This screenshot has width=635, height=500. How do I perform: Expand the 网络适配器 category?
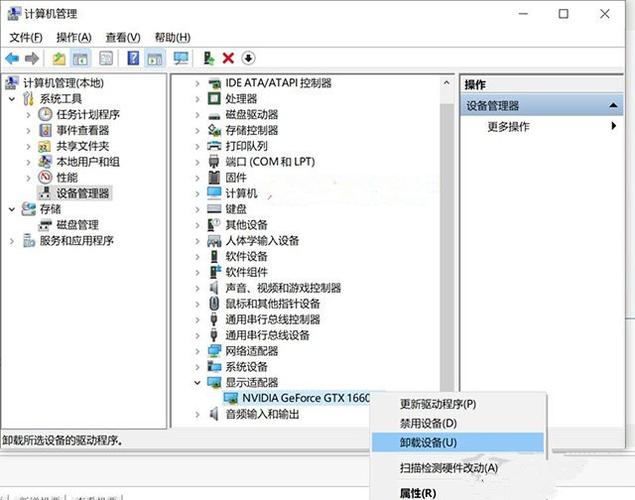[198, 351]
